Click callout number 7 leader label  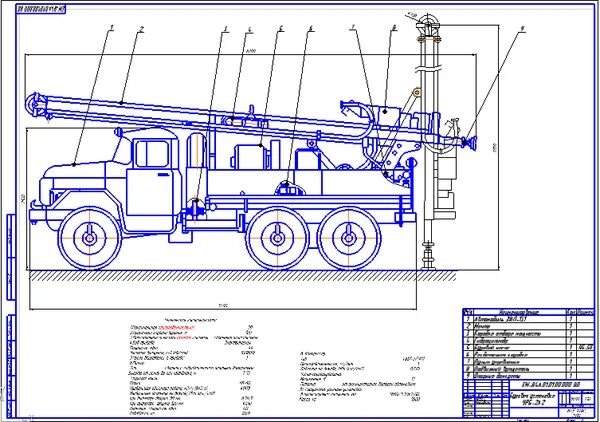click(354, 28)
